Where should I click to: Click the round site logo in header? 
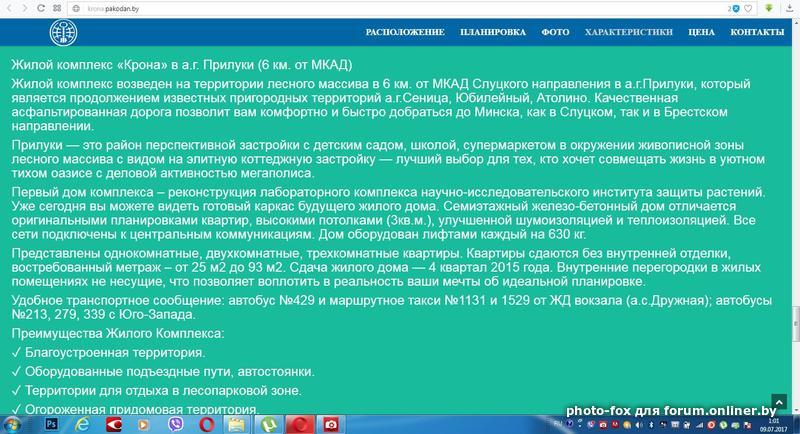pyautogui.click(x=63, y=33)
